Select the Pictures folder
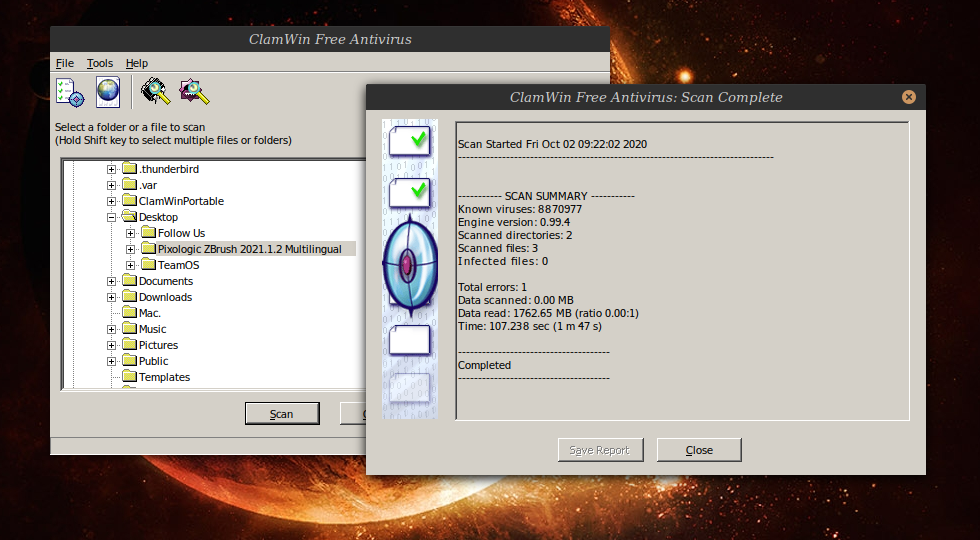The image size is (980, 540). click(158, 345)
